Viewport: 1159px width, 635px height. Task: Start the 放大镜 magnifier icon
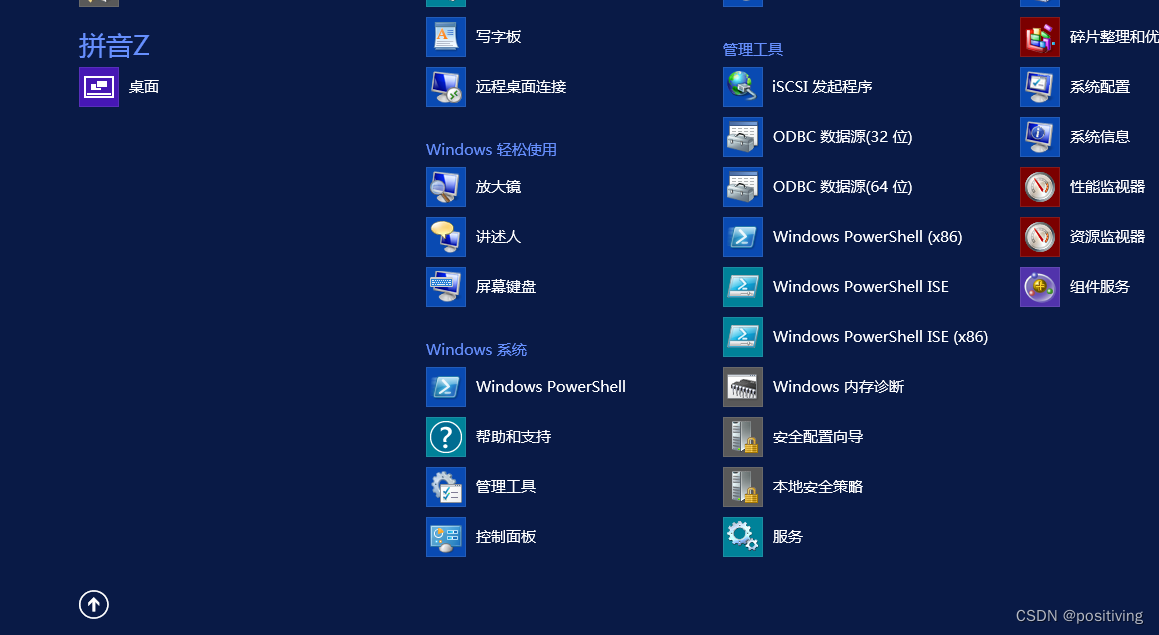point(446,186)
